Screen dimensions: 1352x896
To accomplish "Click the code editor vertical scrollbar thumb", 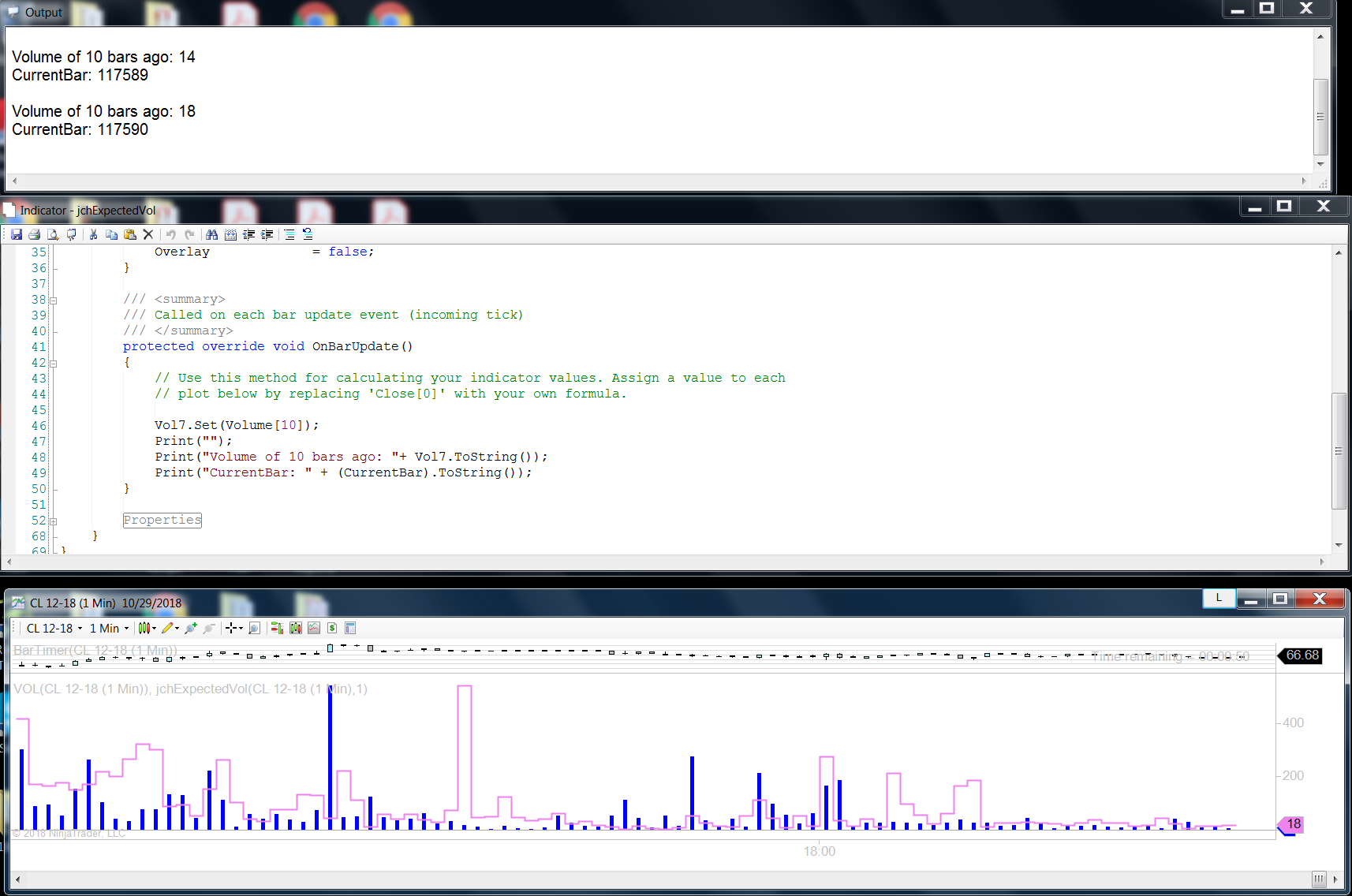I will pyautogui.click(x=1338, y=451).
